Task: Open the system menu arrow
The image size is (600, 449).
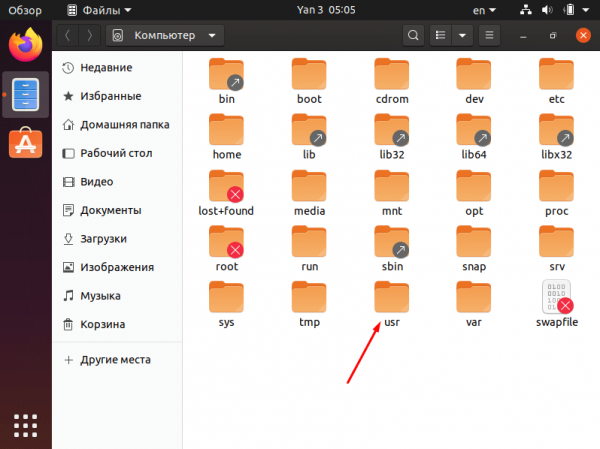Action: coord(585,10)
